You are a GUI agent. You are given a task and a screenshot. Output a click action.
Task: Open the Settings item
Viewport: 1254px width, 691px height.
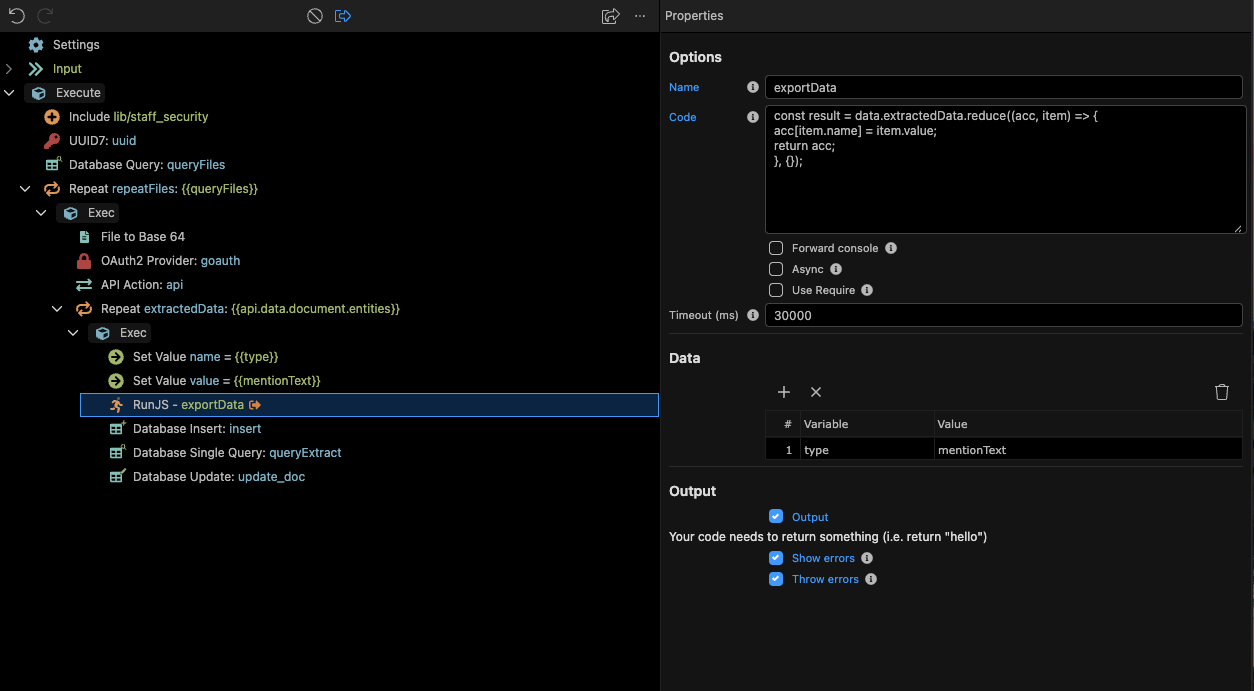tap(75, 45)
